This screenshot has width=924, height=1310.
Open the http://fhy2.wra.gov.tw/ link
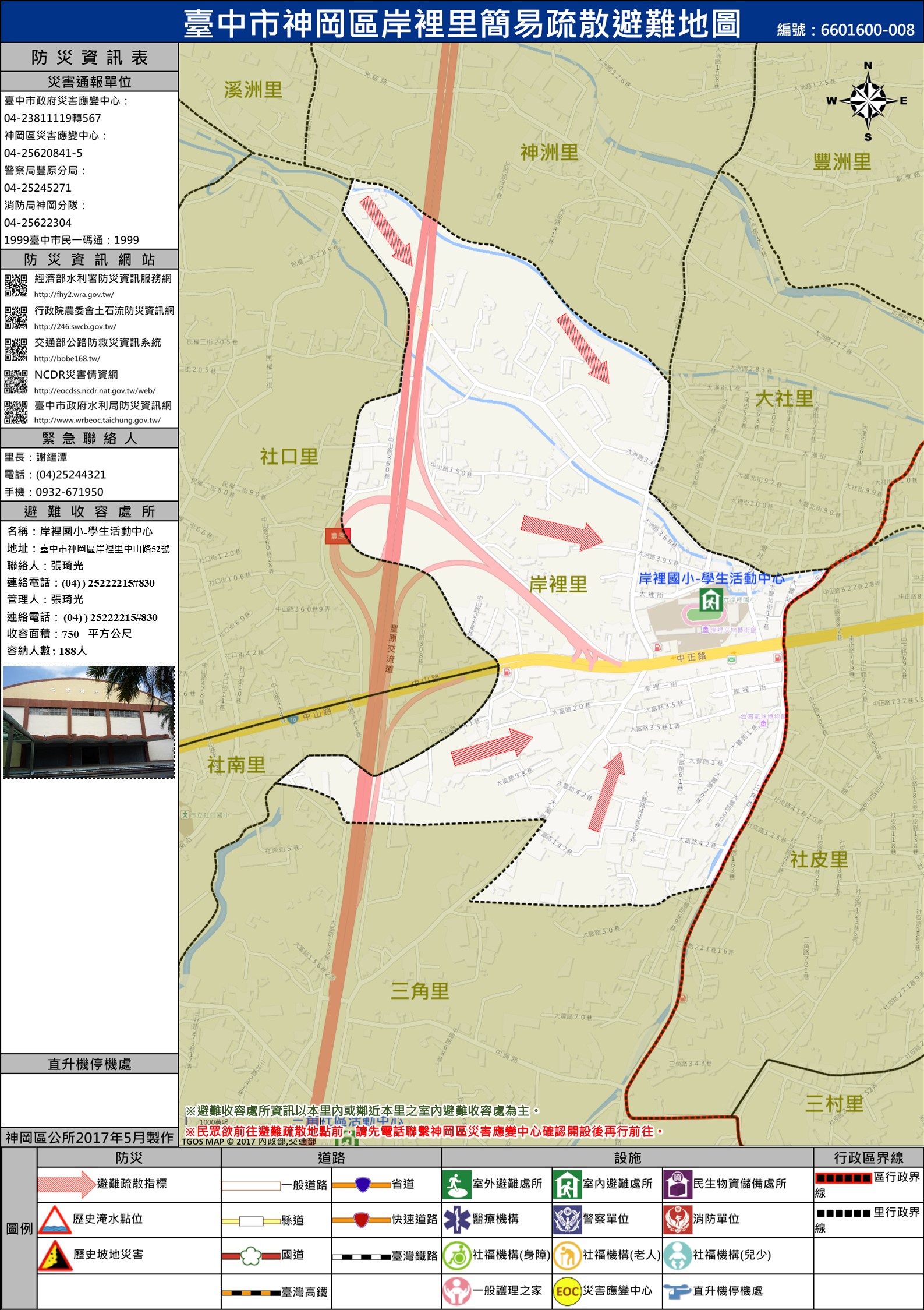(74, 295)
